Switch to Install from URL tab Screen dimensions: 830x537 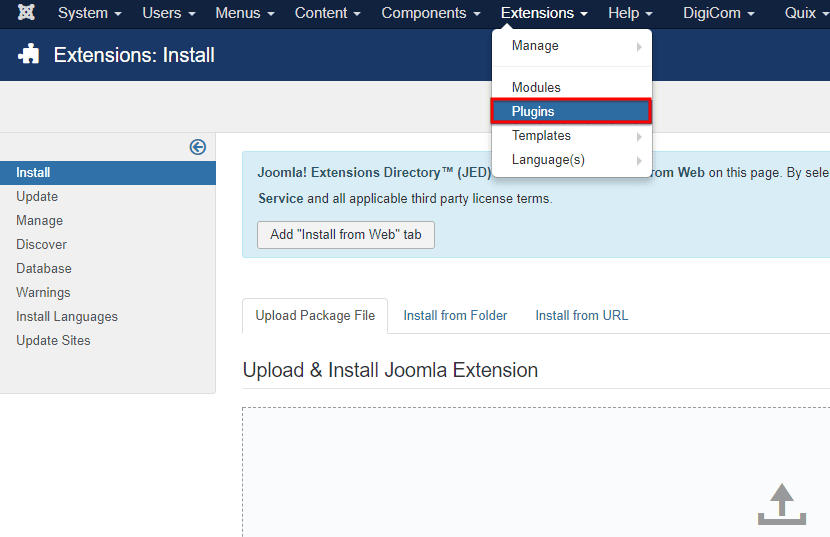(581, 315)
